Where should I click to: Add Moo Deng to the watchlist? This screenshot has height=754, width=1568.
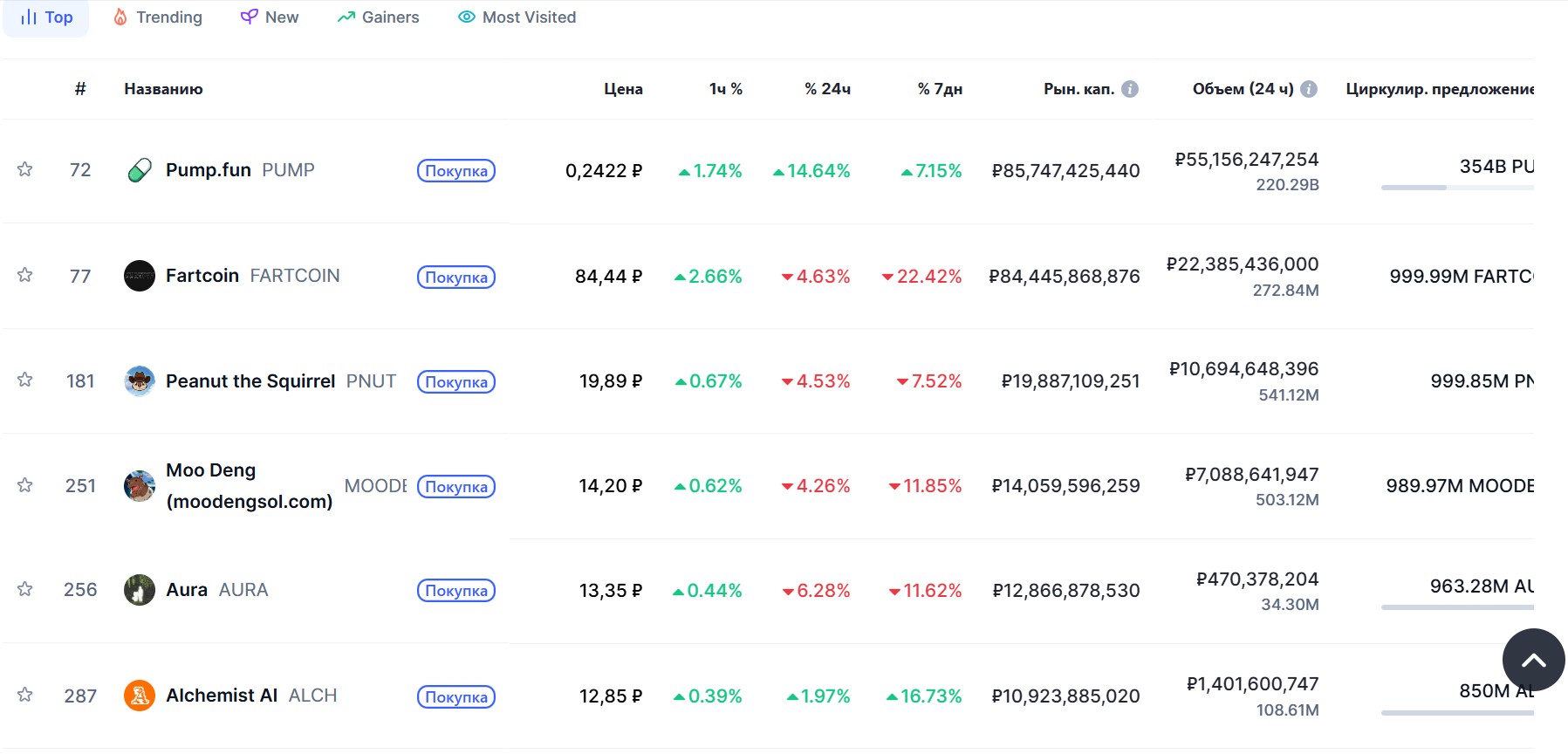tap(24, 485)
